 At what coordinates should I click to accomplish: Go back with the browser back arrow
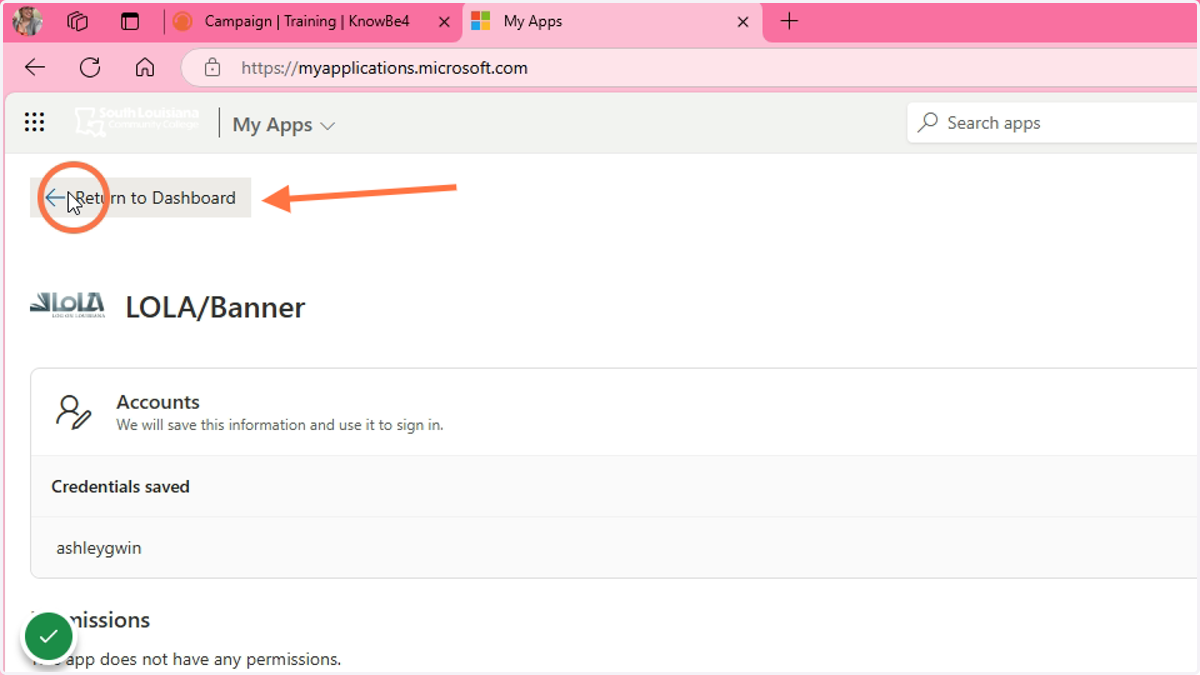click(35, 68)
